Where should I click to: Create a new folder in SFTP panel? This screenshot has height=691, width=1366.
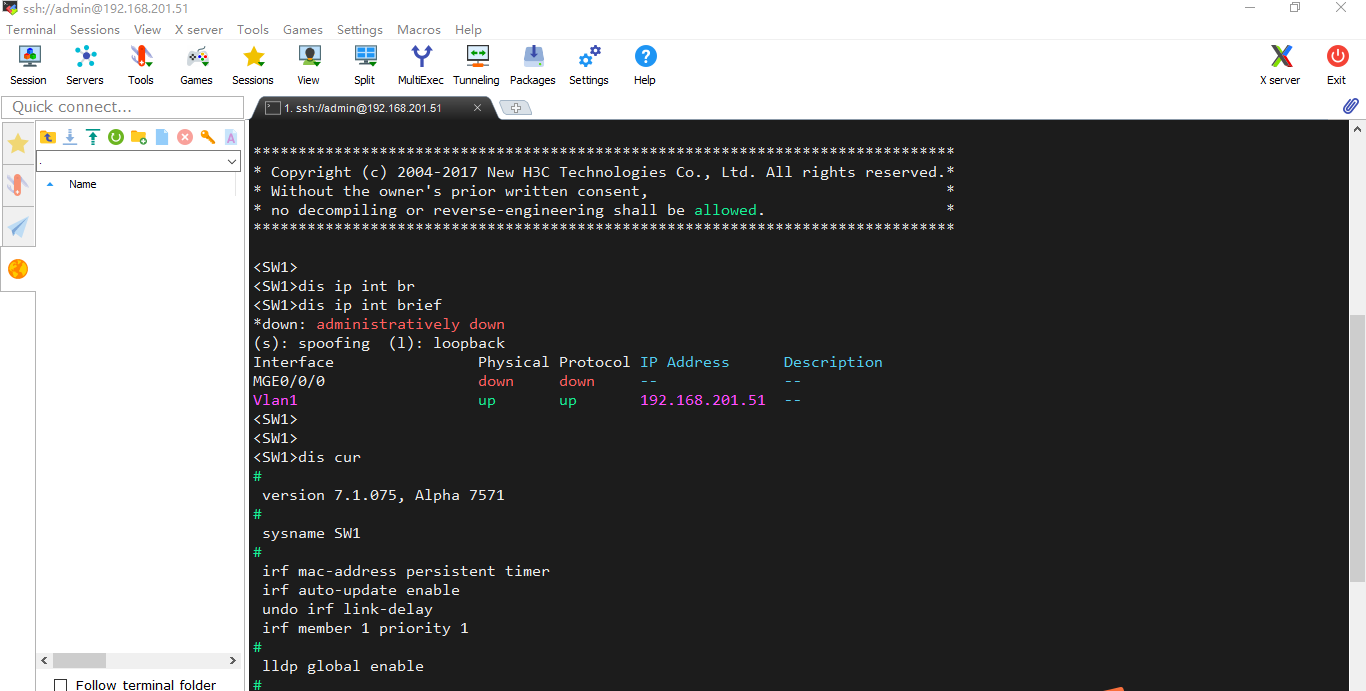[139, 137]
